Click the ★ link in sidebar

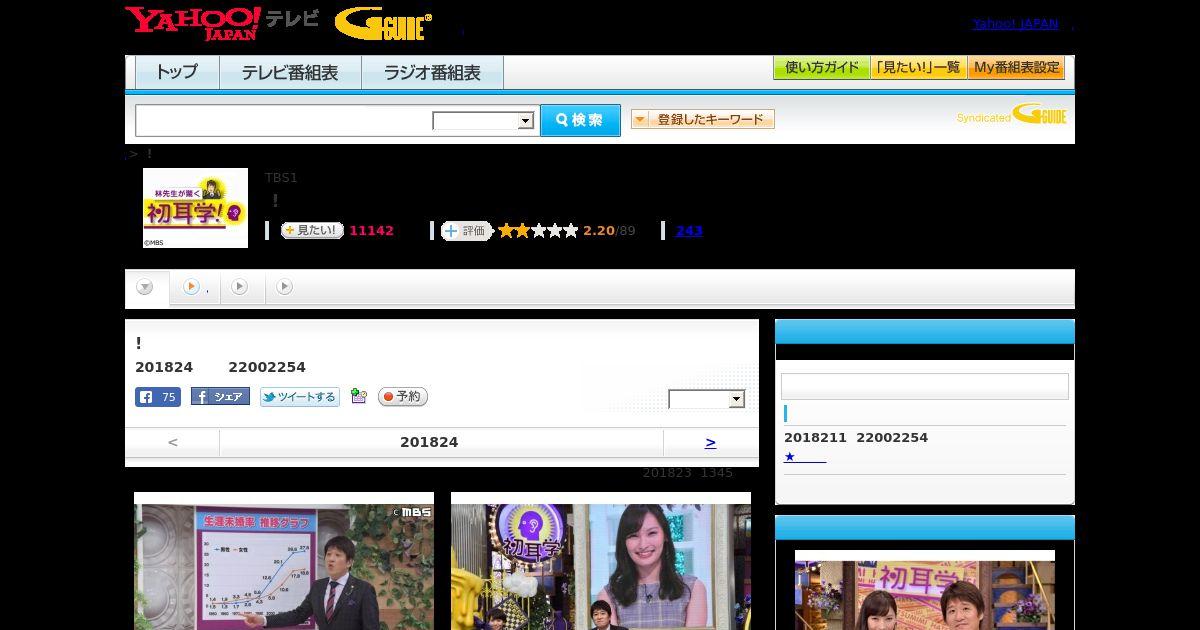(x=805, y=457)
